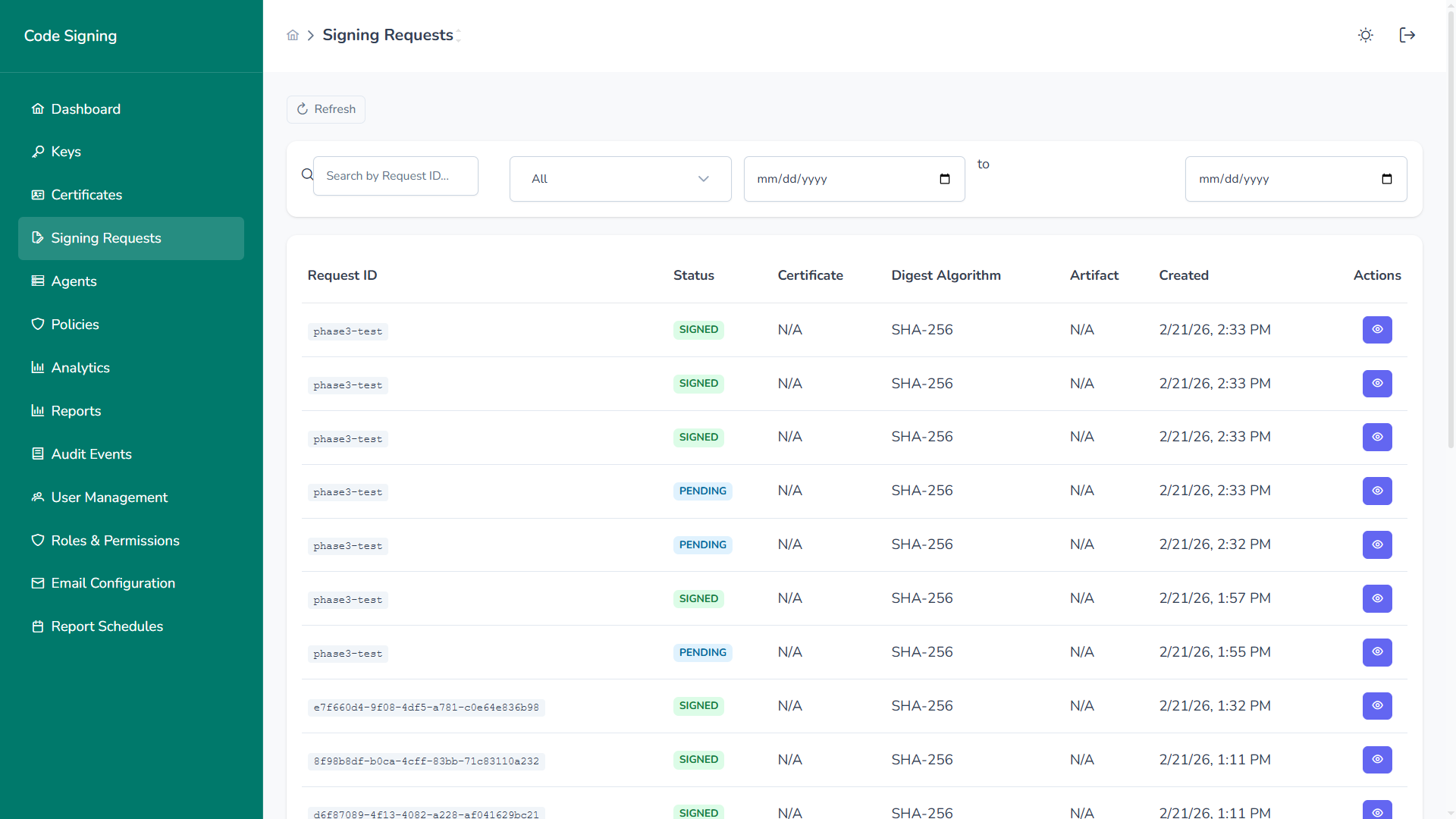Toggle the light/dark theme sun icon
Viewport: 1456px width, 819px height.
1365,36
